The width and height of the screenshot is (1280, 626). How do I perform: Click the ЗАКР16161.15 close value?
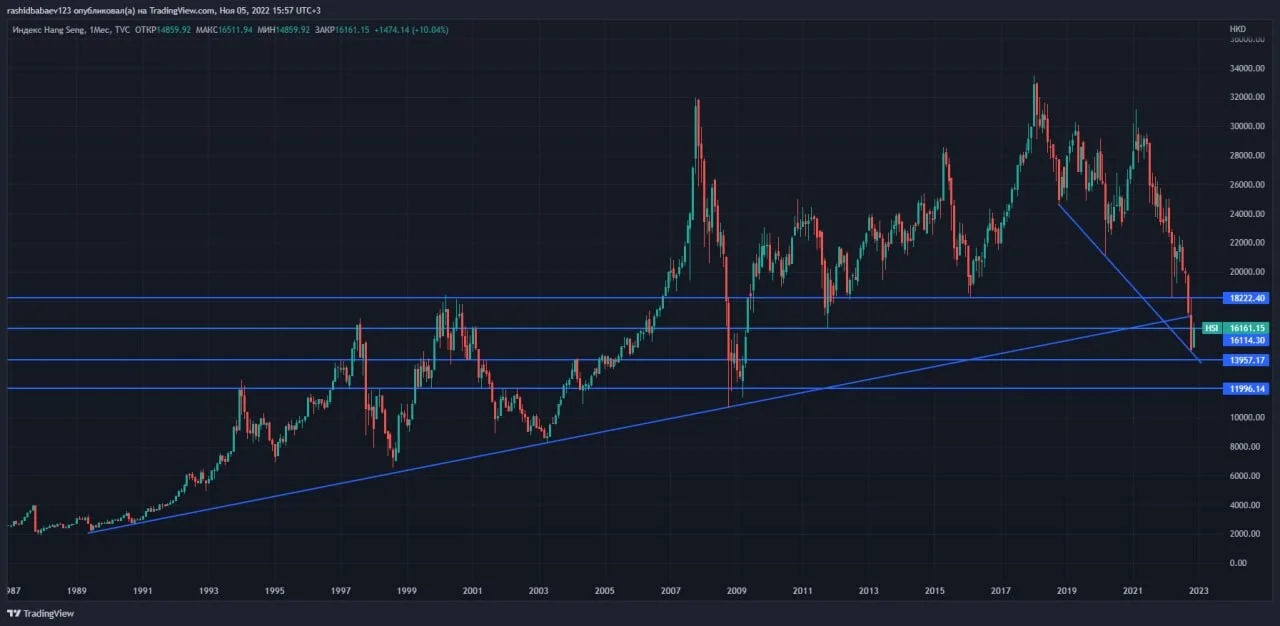[340, 30]
